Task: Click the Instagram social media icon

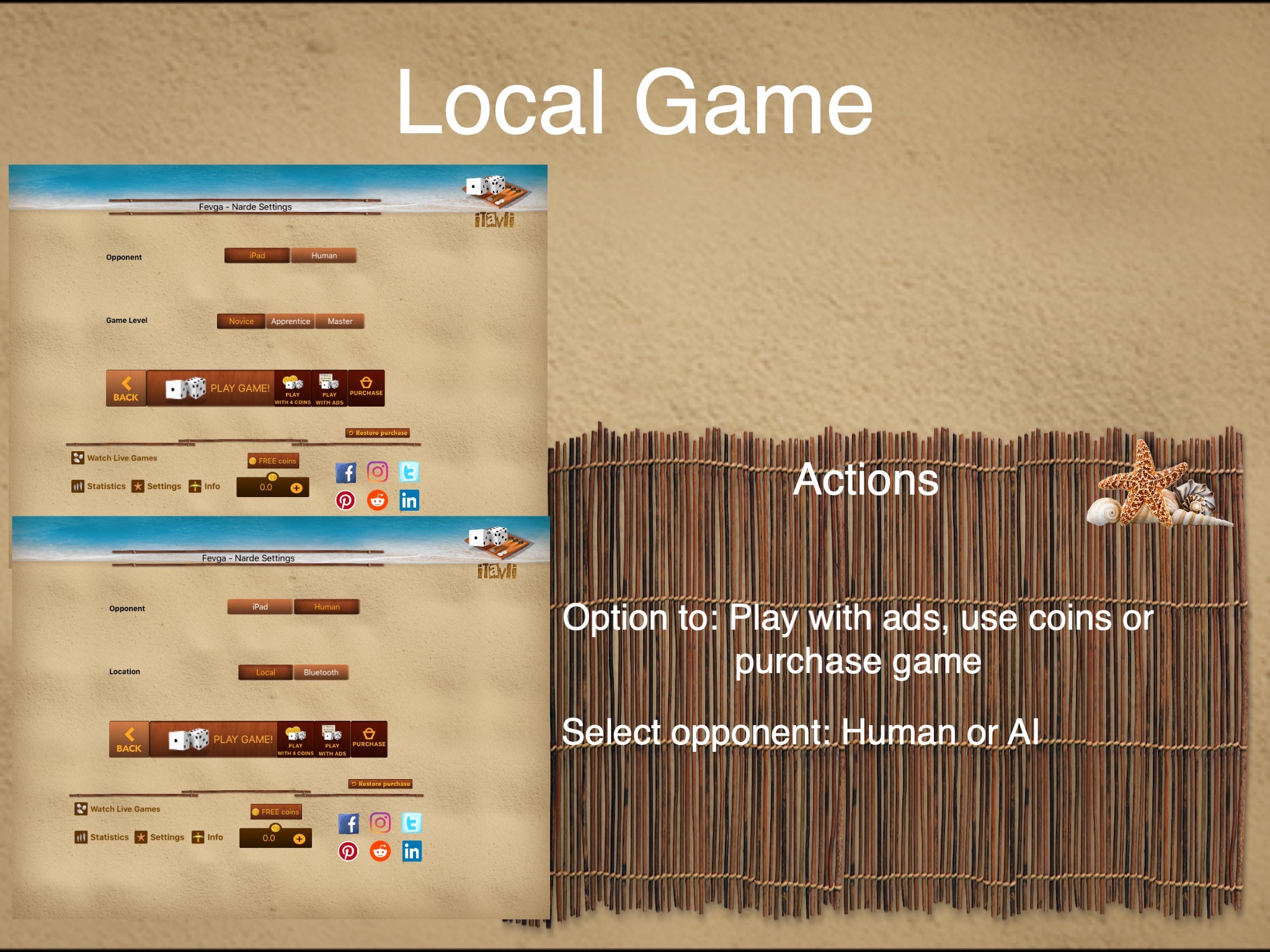Action: (x=378, y=471)
